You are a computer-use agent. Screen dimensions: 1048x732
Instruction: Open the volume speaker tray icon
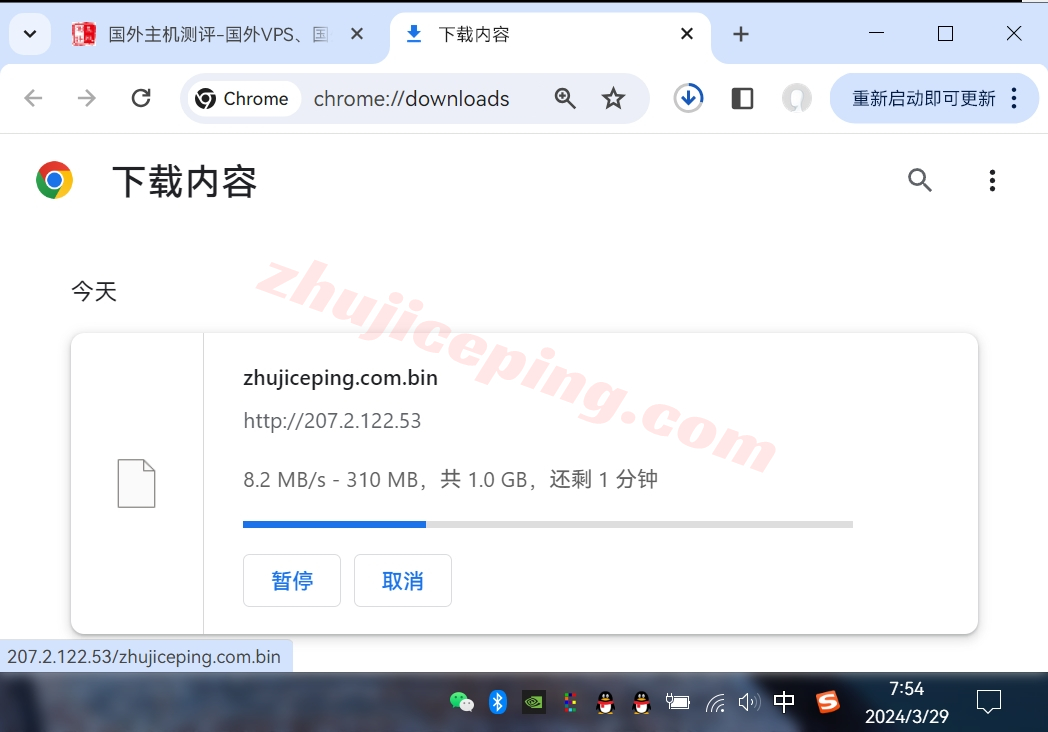point(749,702)
